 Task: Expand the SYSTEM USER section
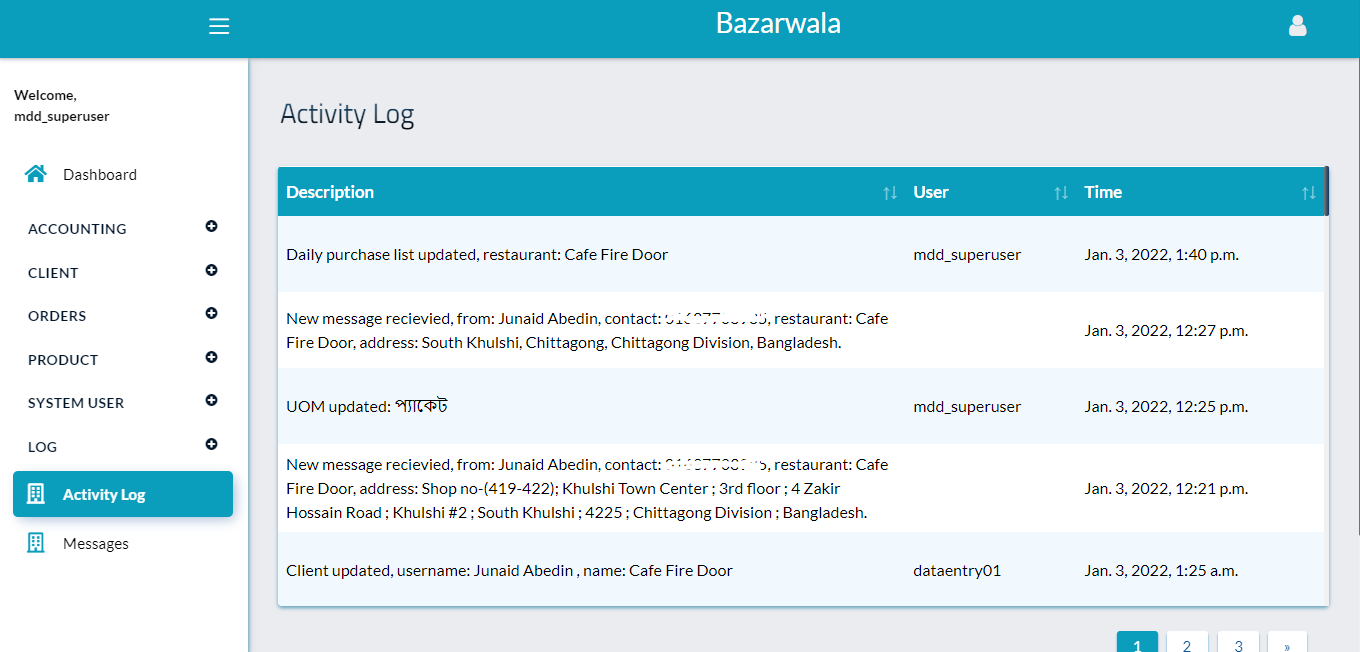click(x=211, y=401)
